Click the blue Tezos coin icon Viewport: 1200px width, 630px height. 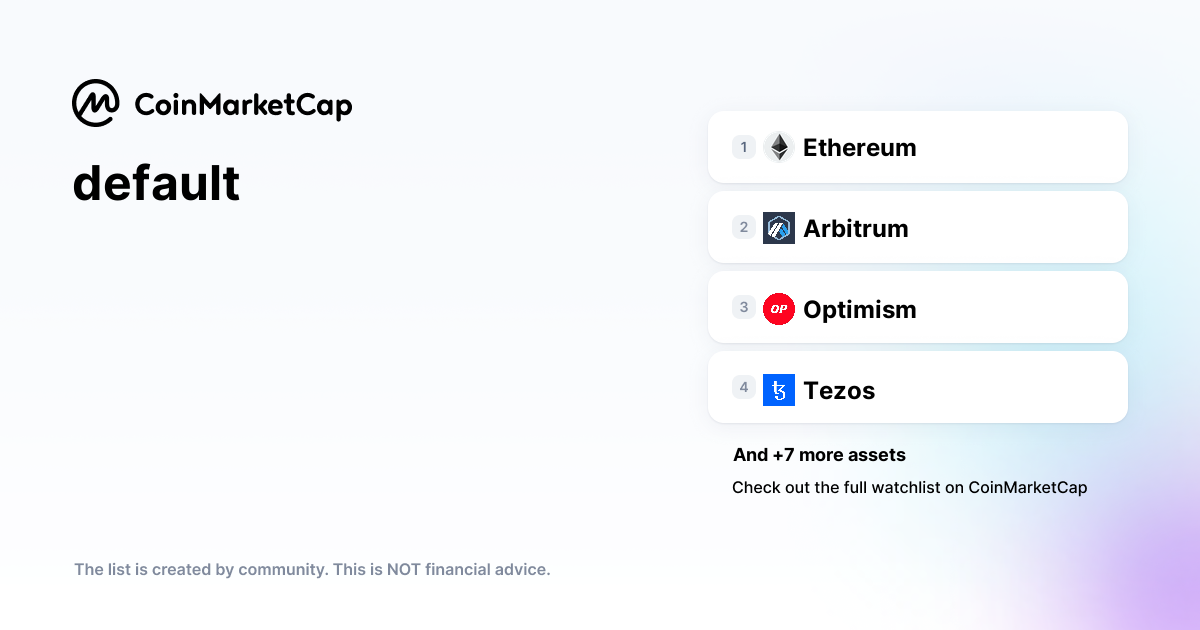point(778,389)
